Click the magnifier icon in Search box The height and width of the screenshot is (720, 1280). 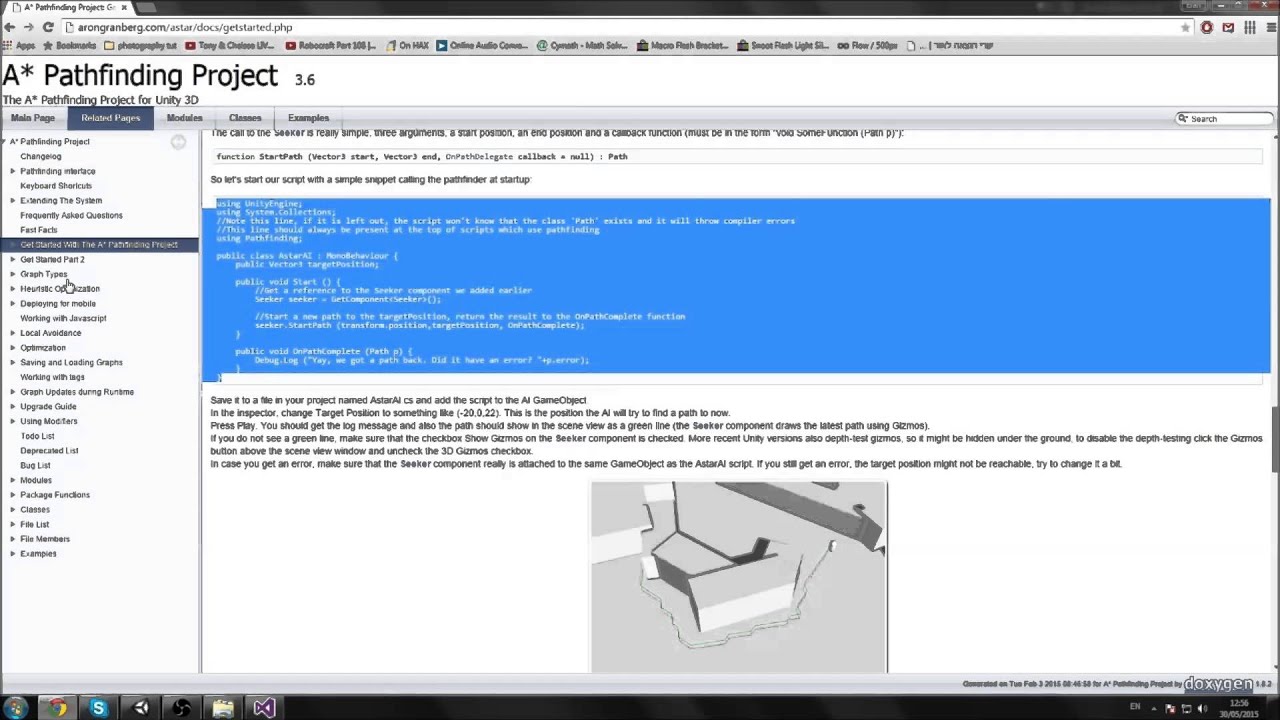point(1183,118)
